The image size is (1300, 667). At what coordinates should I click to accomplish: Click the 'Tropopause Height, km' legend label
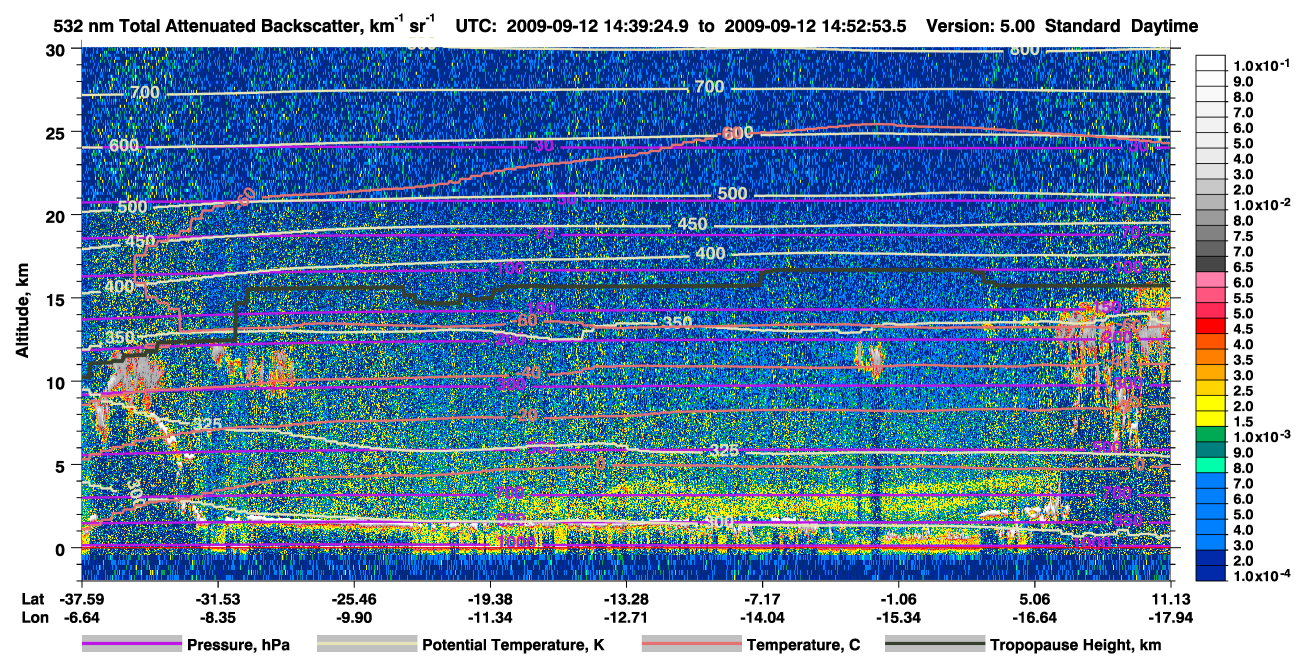point(1075,646)
